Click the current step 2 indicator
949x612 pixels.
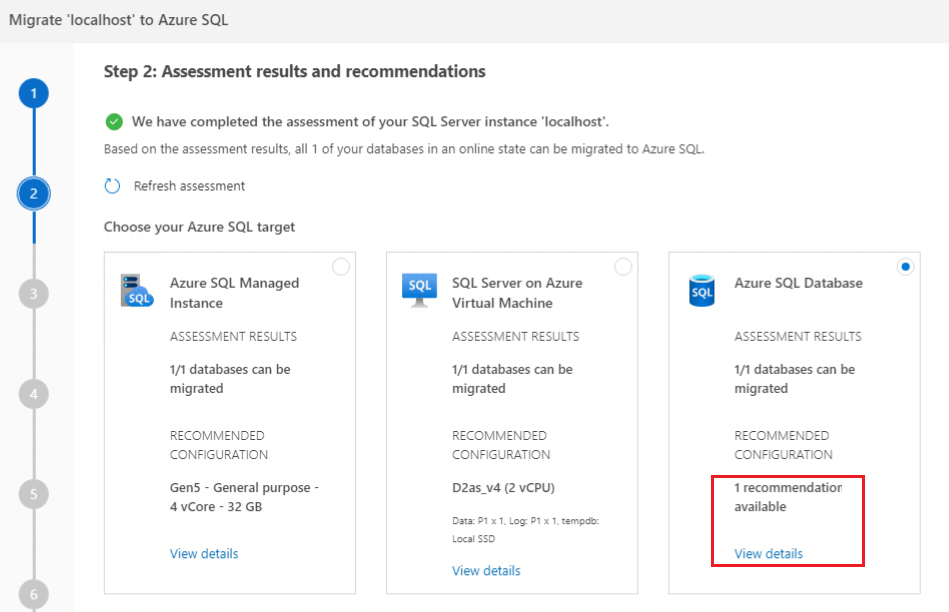click(34, 194)
